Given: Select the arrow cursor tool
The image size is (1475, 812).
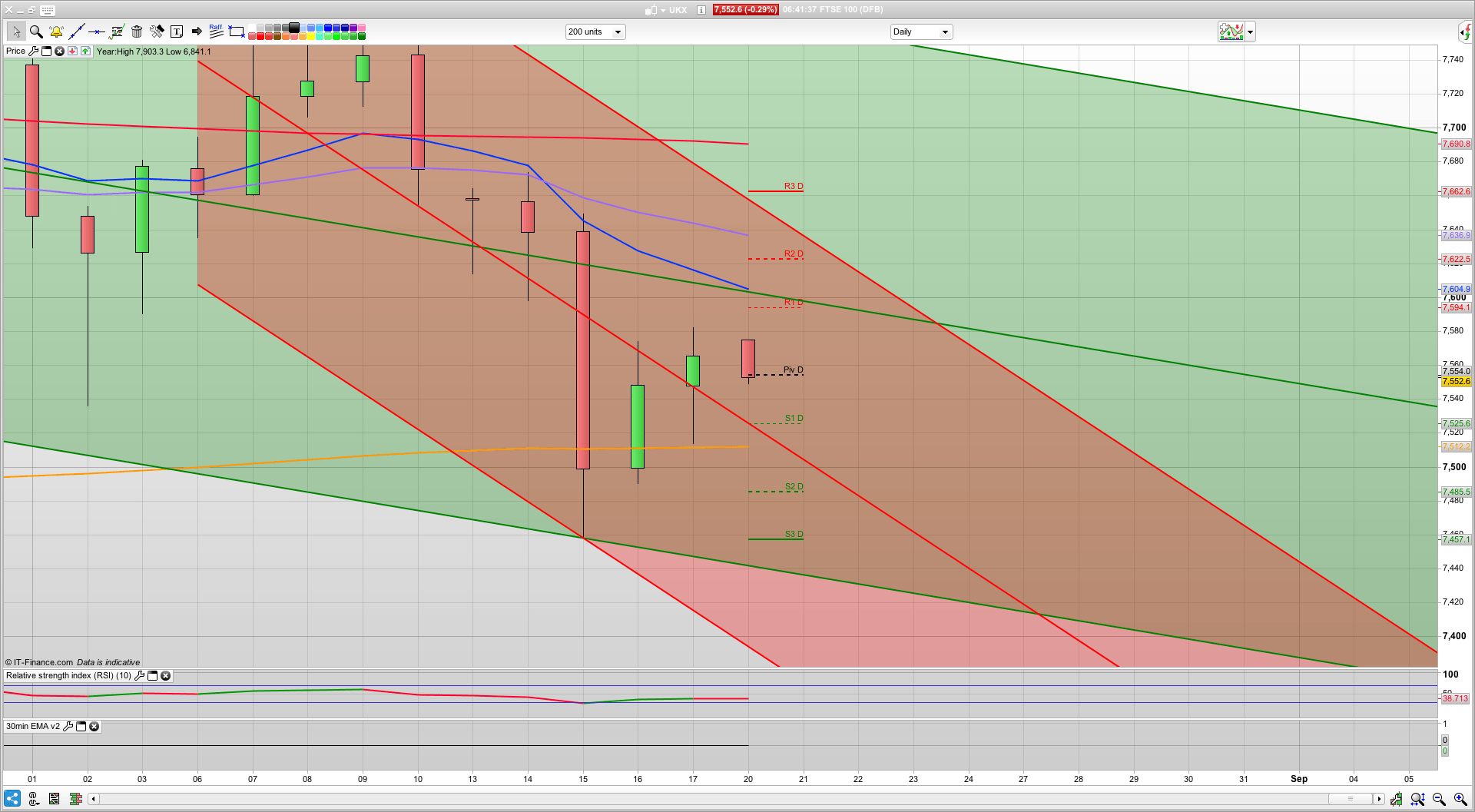Looking at the screenshot, I should pos(15,31).
